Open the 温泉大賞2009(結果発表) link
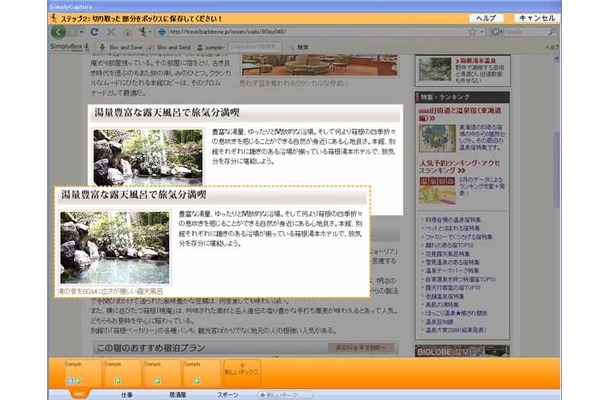This screenshot has width=610, height=400. [456, 330]
